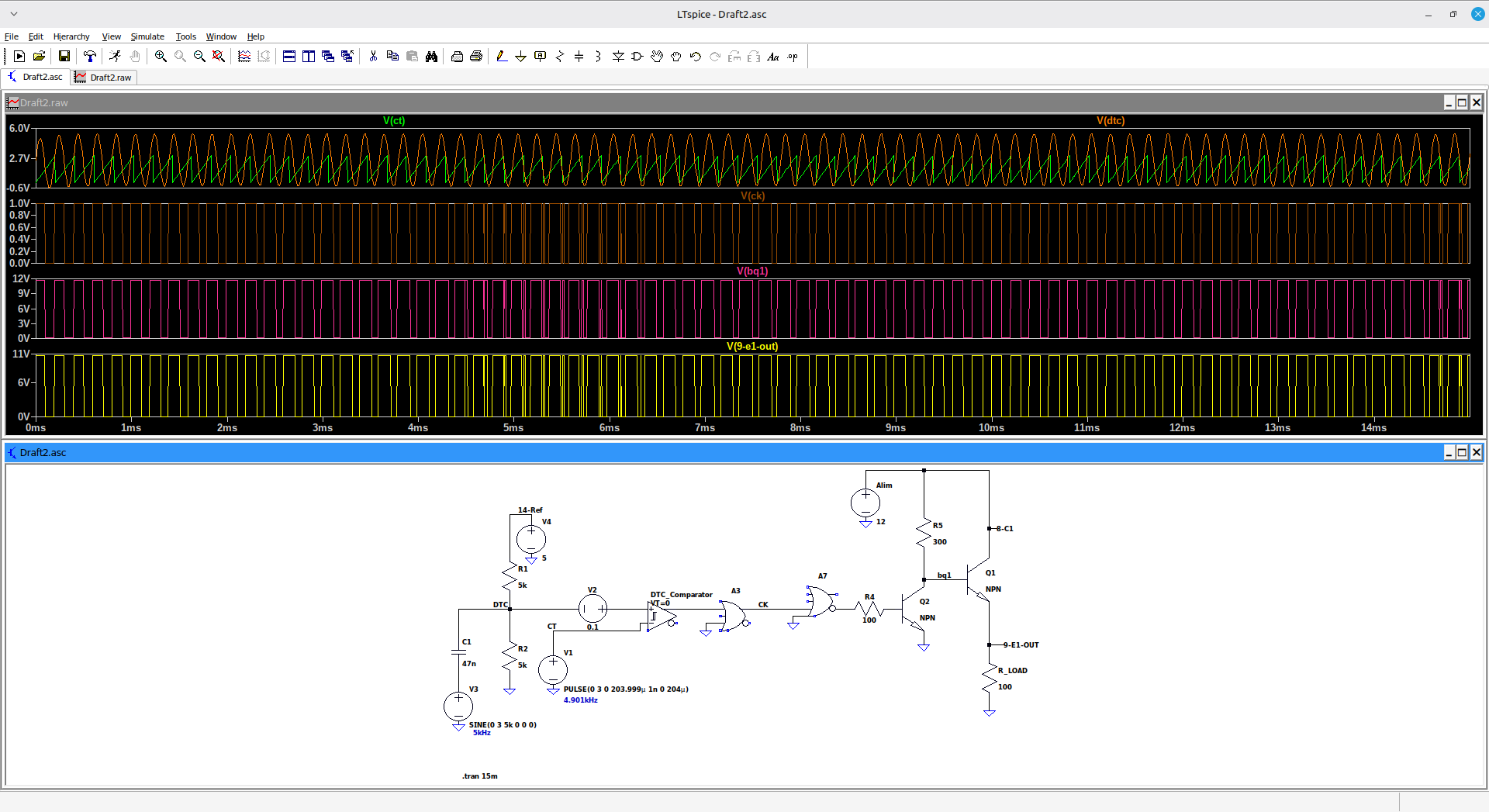Screen dimensions: 1489x812
Task: Click the V(ck) trace label
Action: point(752,195)
